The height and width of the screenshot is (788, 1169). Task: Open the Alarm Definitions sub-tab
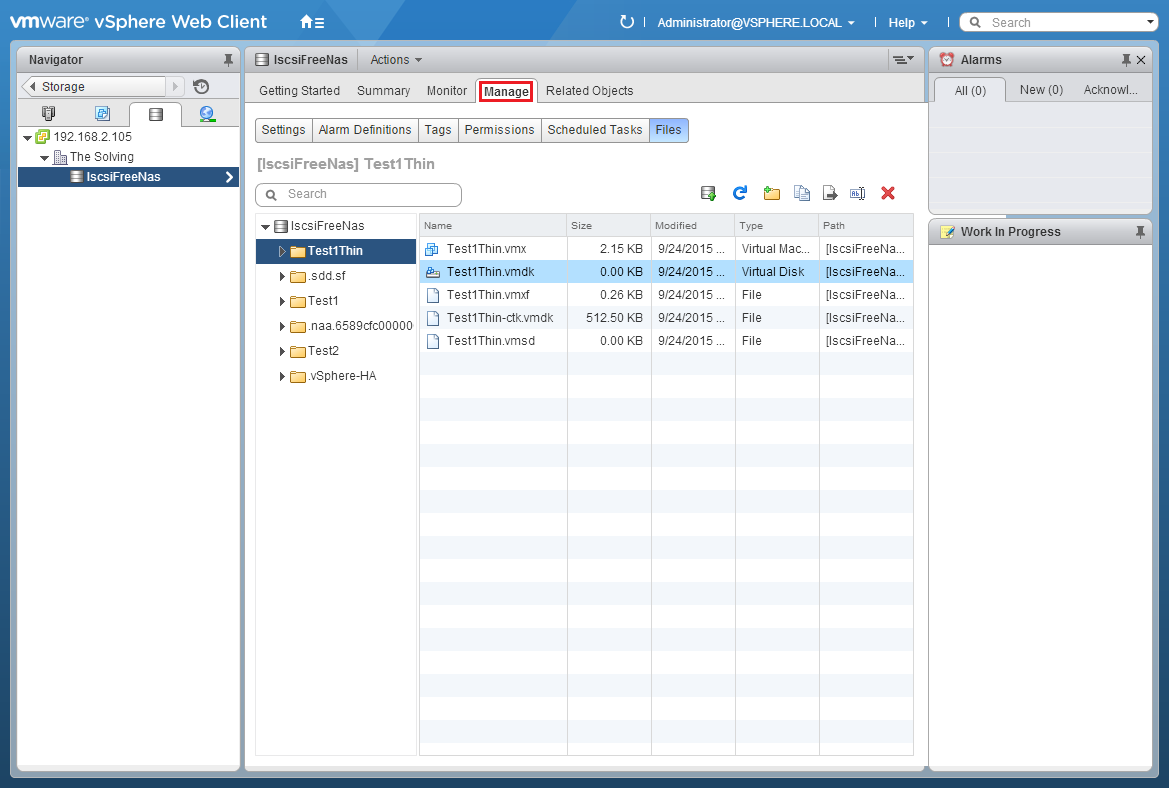tap(365, 130)
